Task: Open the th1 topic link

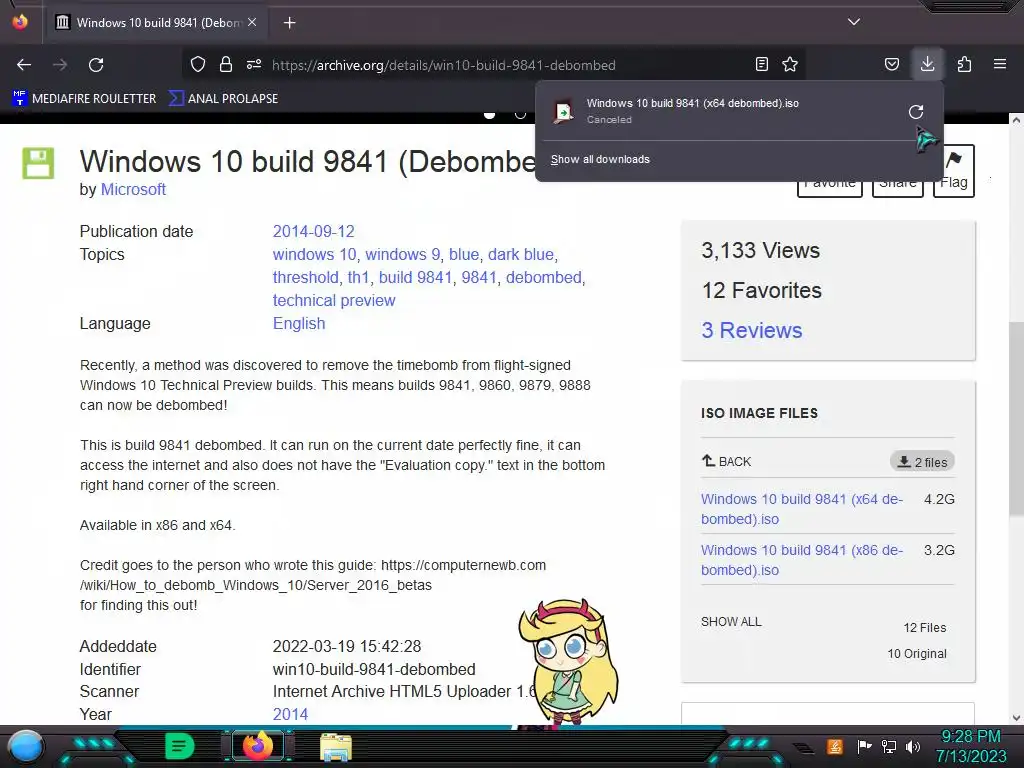Action: 359,278
